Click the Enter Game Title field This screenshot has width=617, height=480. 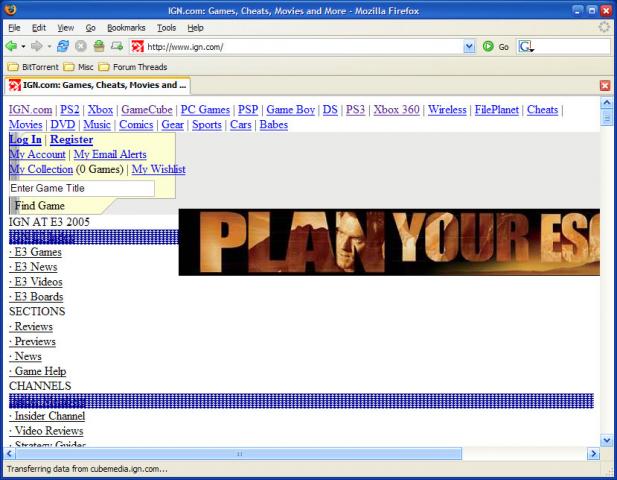click(82, 188)
